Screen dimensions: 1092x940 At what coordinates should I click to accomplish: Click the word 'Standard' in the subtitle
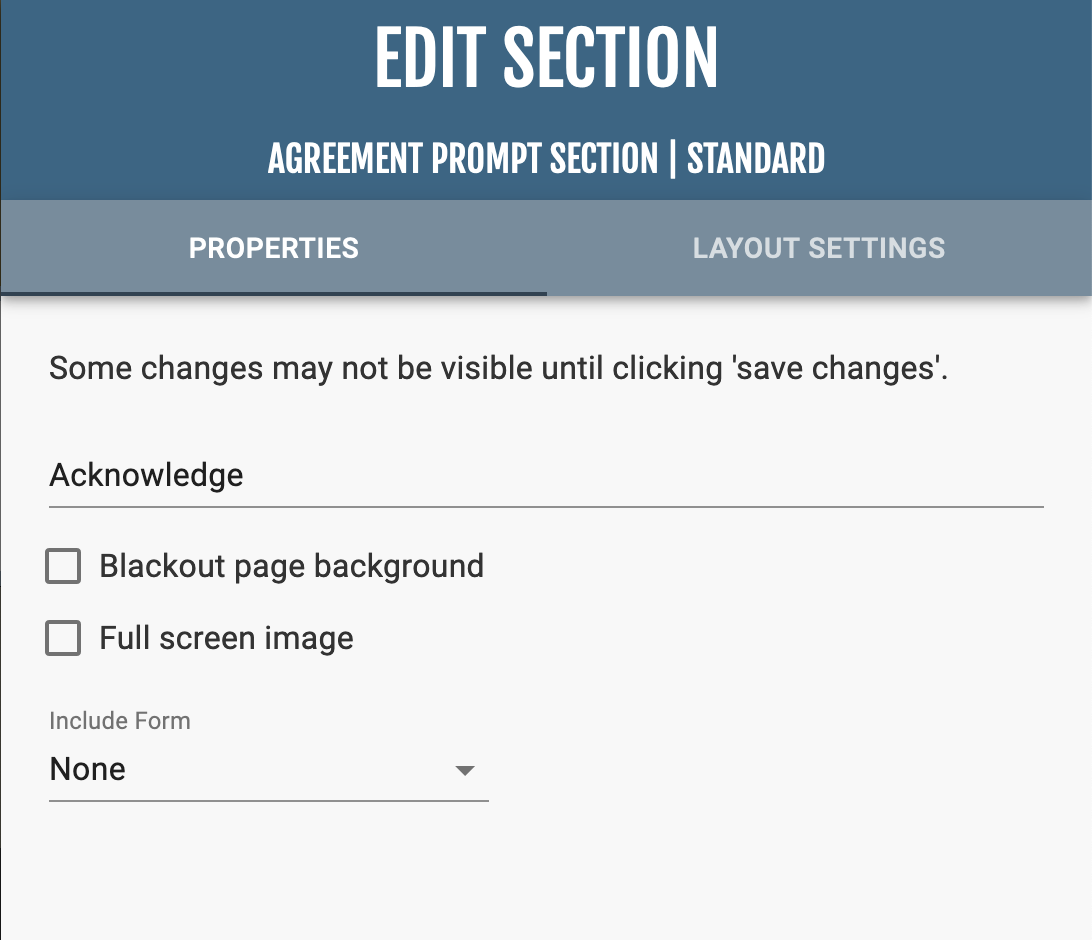(755, 159)
